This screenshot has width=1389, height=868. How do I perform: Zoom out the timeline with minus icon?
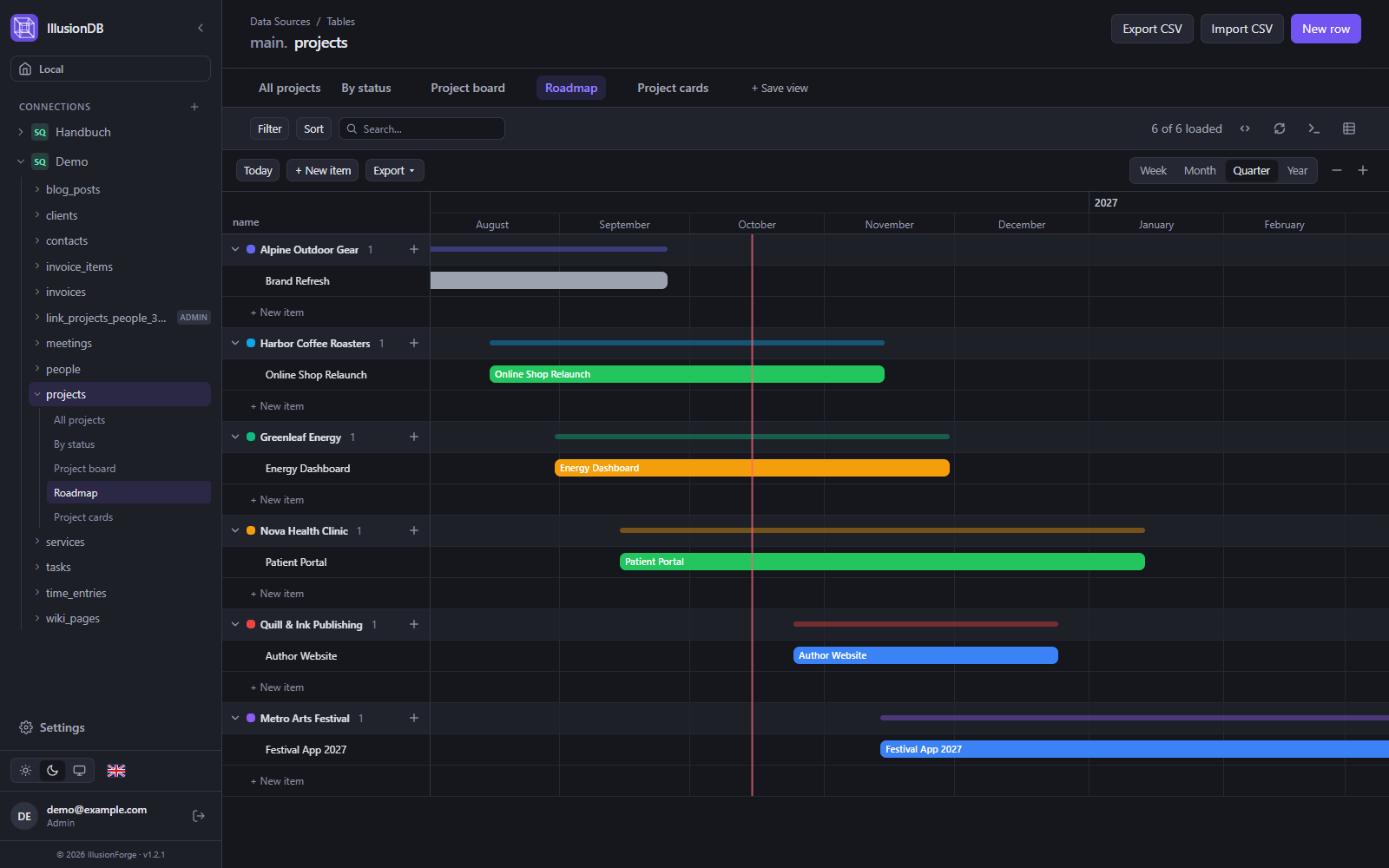coord(1337,170)
